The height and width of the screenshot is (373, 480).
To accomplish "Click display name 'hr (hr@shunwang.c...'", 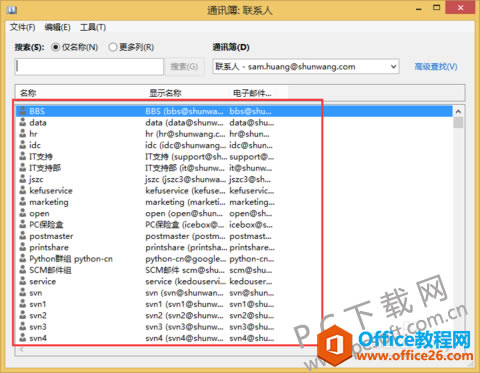I will tap(185, 134).
